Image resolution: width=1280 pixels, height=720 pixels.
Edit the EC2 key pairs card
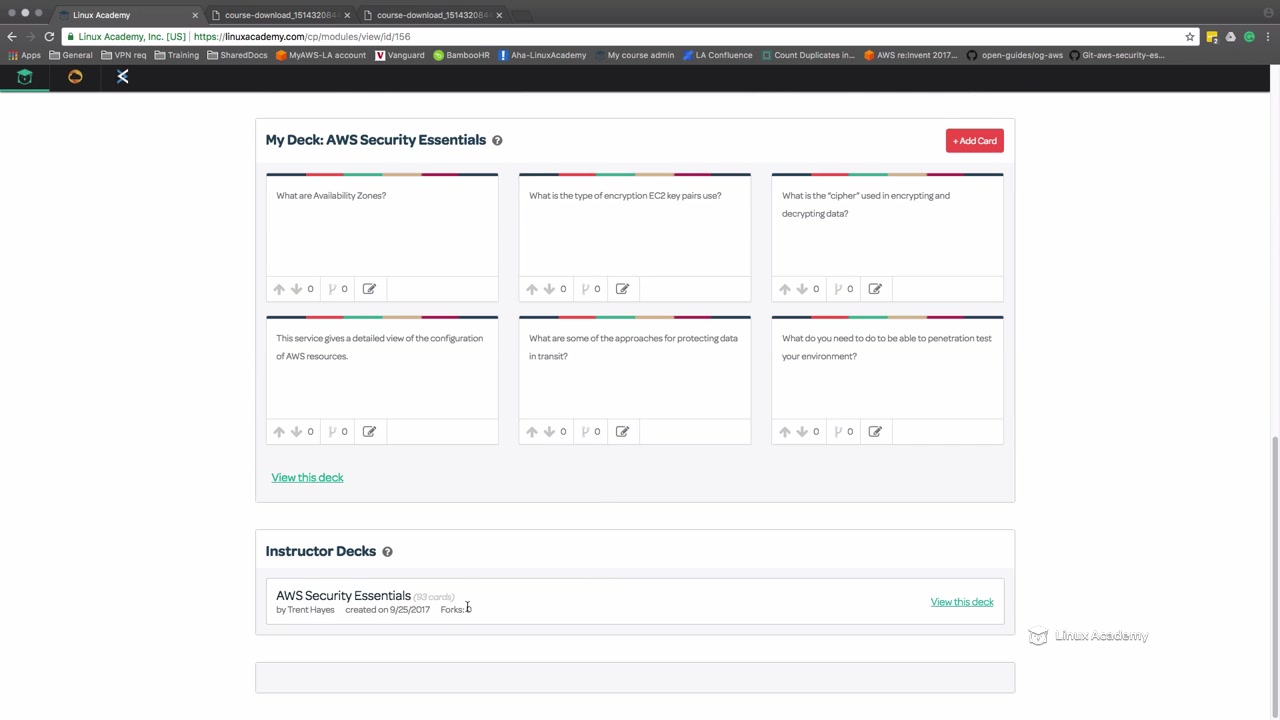tap(622, 289)
